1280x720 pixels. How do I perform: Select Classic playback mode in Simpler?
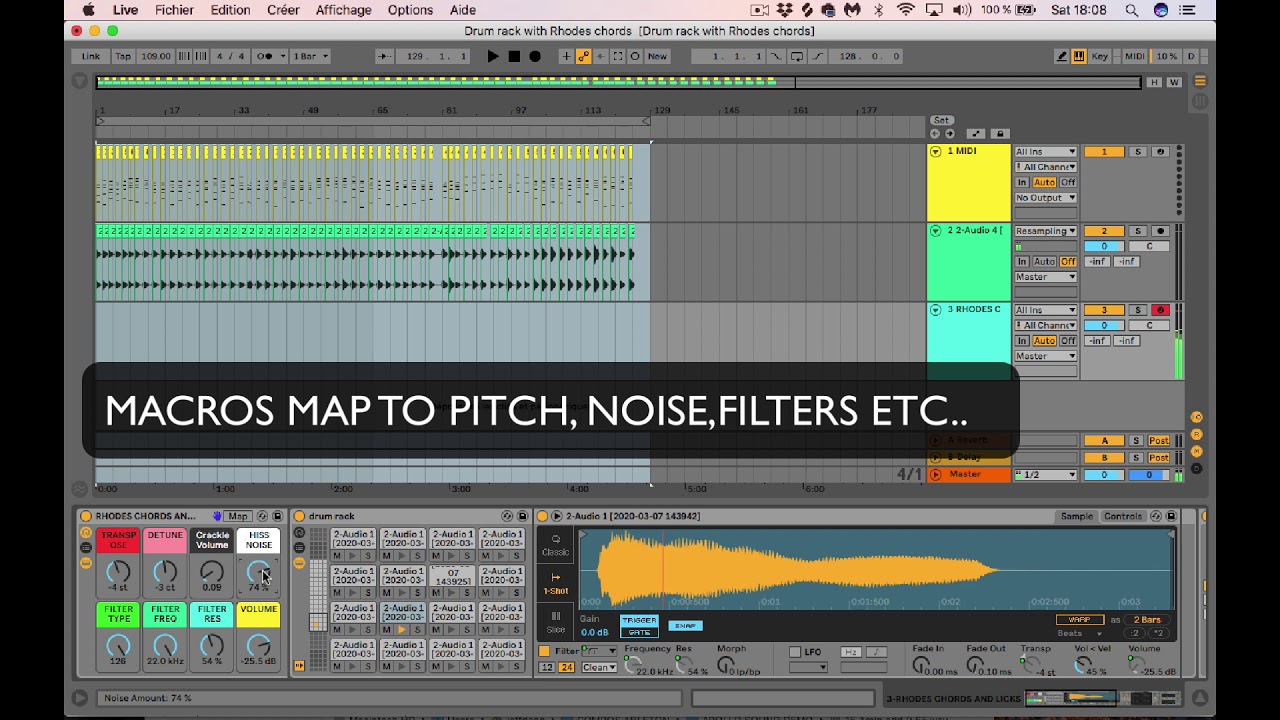[x=555, y=545]
